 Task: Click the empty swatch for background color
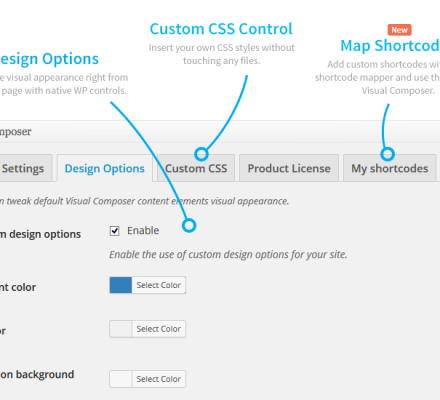121,379
